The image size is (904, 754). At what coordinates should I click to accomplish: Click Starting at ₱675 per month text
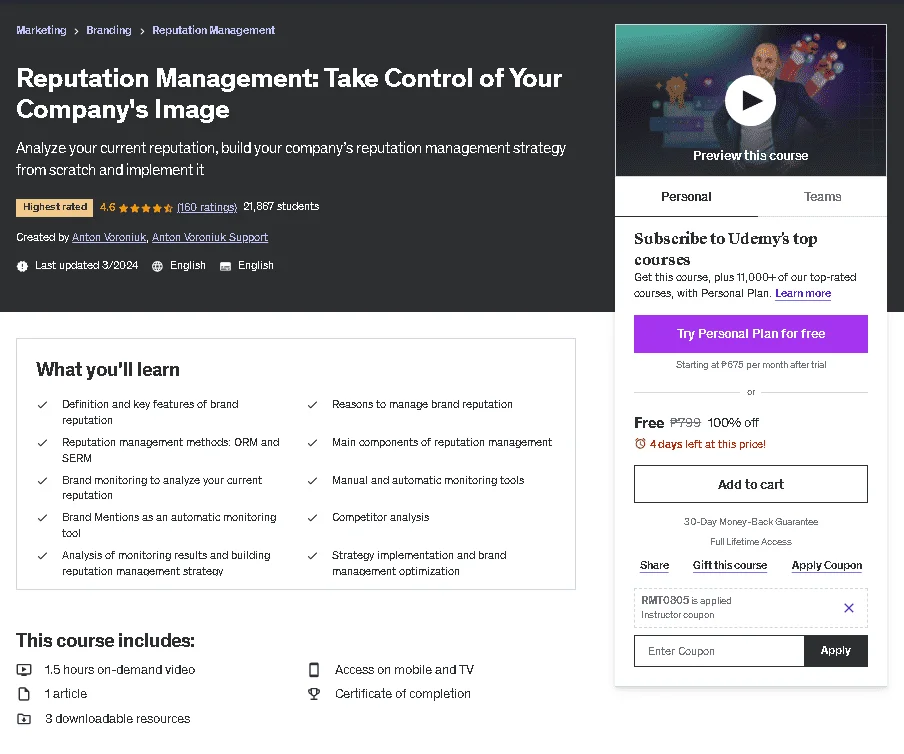click(751, 365)
